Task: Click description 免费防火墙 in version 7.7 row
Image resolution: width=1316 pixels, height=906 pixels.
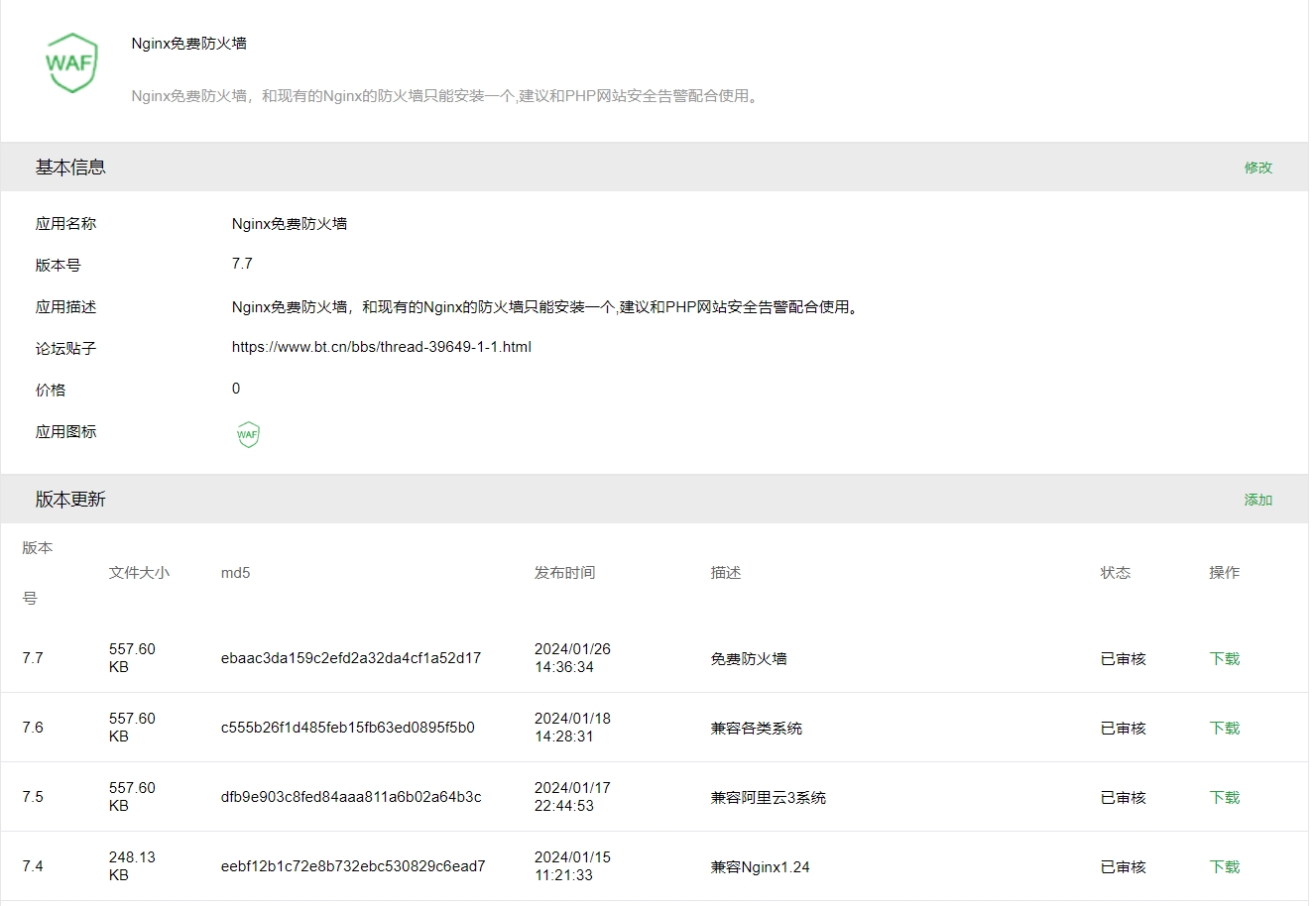Action: click(x=749, y=658)
